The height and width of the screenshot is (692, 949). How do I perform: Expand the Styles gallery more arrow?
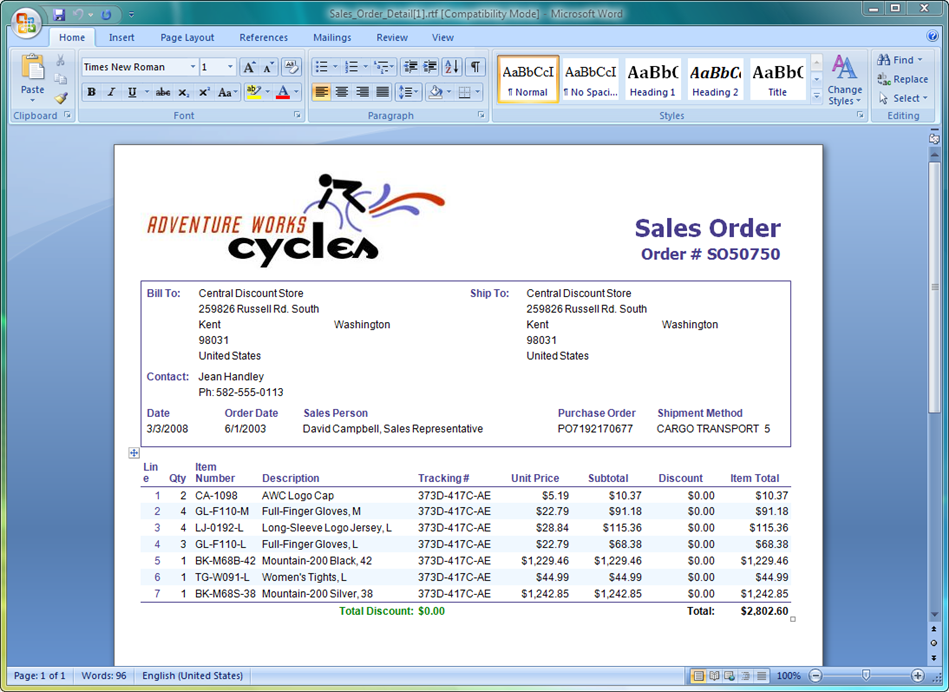pos(816,97)
